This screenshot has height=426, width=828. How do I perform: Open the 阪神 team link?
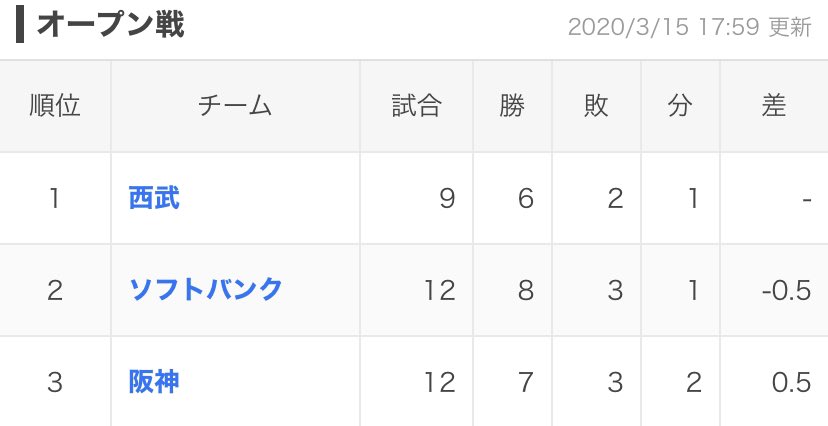[154, 382]
